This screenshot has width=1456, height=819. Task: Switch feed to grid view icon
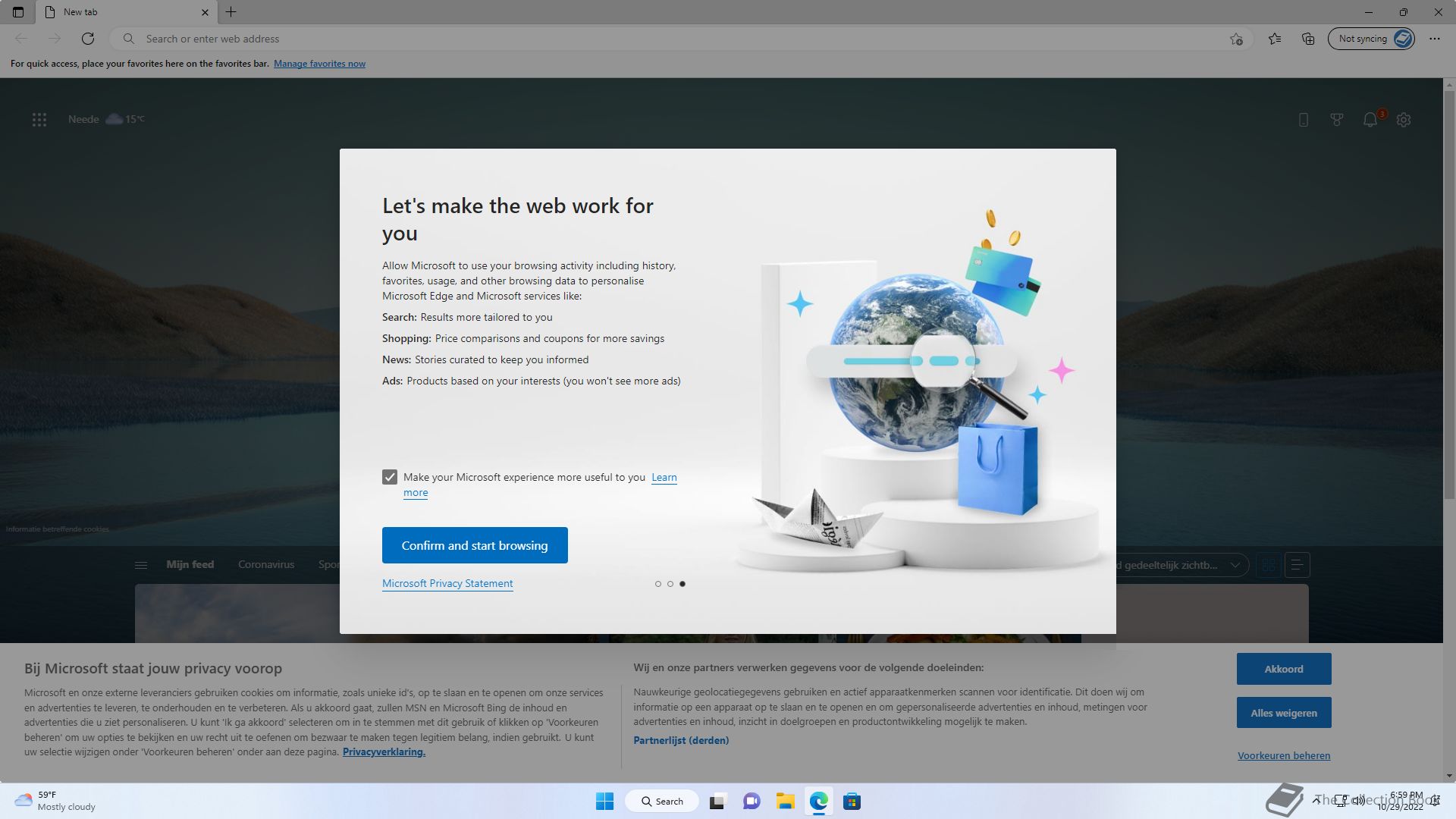pos(1268,565)
